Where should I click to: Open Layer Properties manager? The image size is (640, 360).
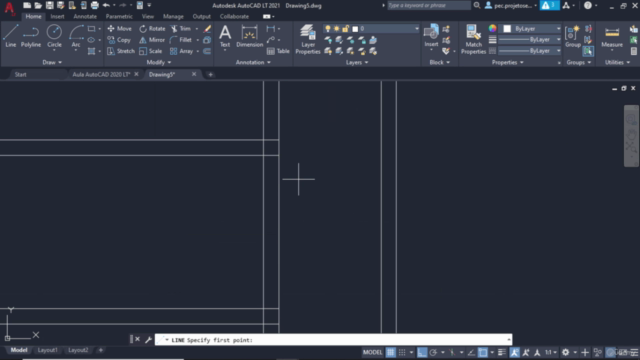click(x=308, y=39)
